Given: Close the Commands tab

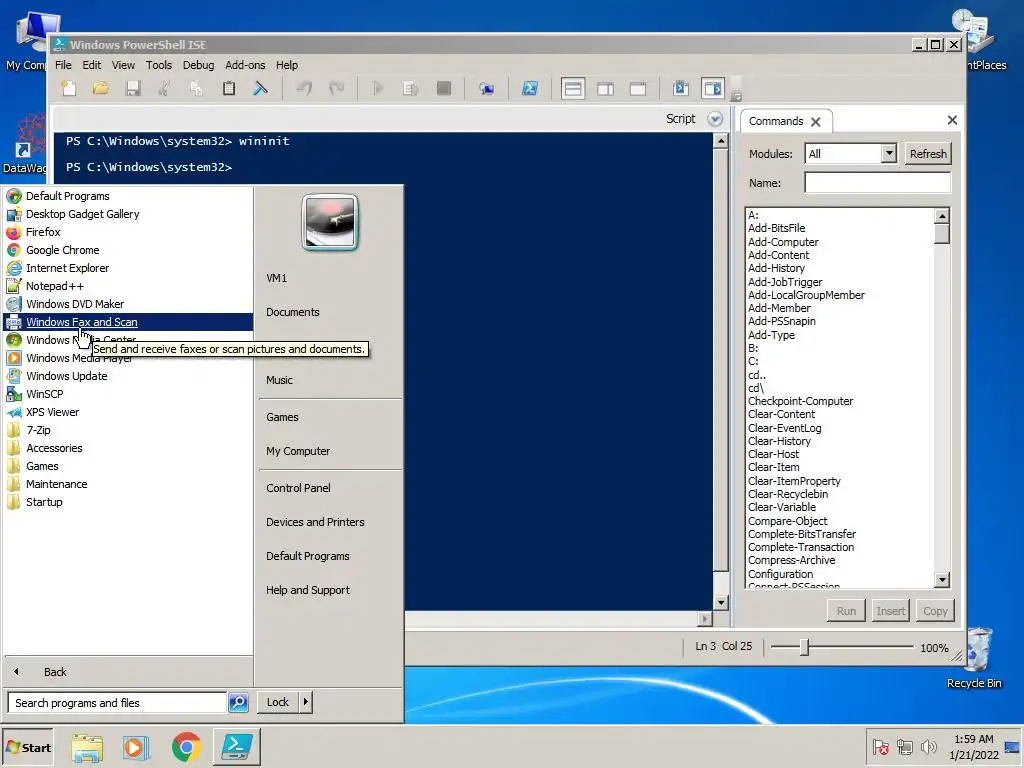Looking at the screenshot, I should 816,121.
